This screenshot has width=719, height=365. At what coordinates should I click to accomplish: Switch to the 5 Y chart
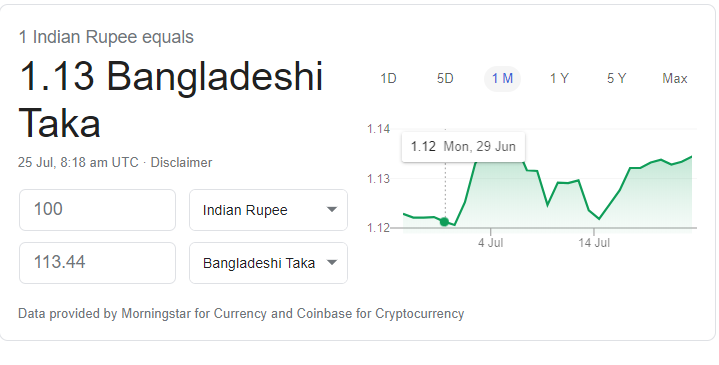click(616, 78)
